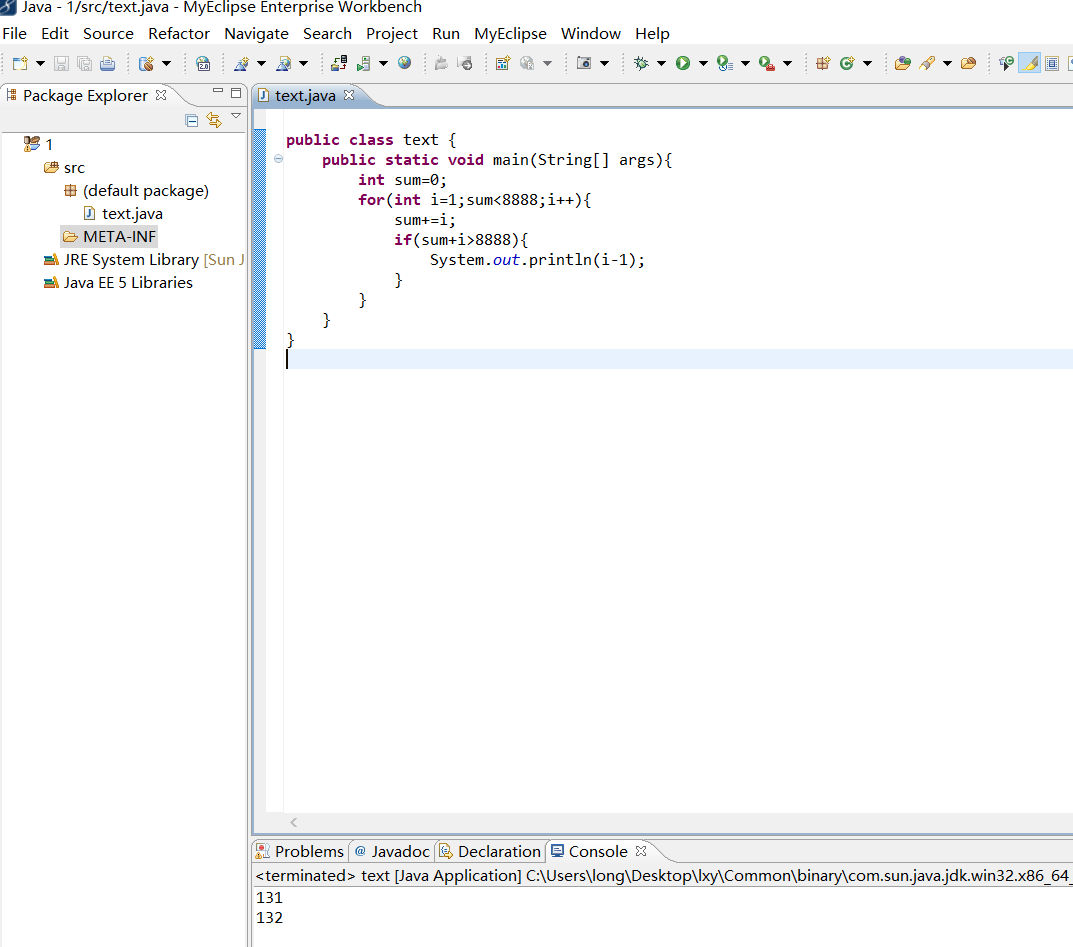The image size is (1073, 947).
Task: Open the Refactor menu
Action: 179,33
